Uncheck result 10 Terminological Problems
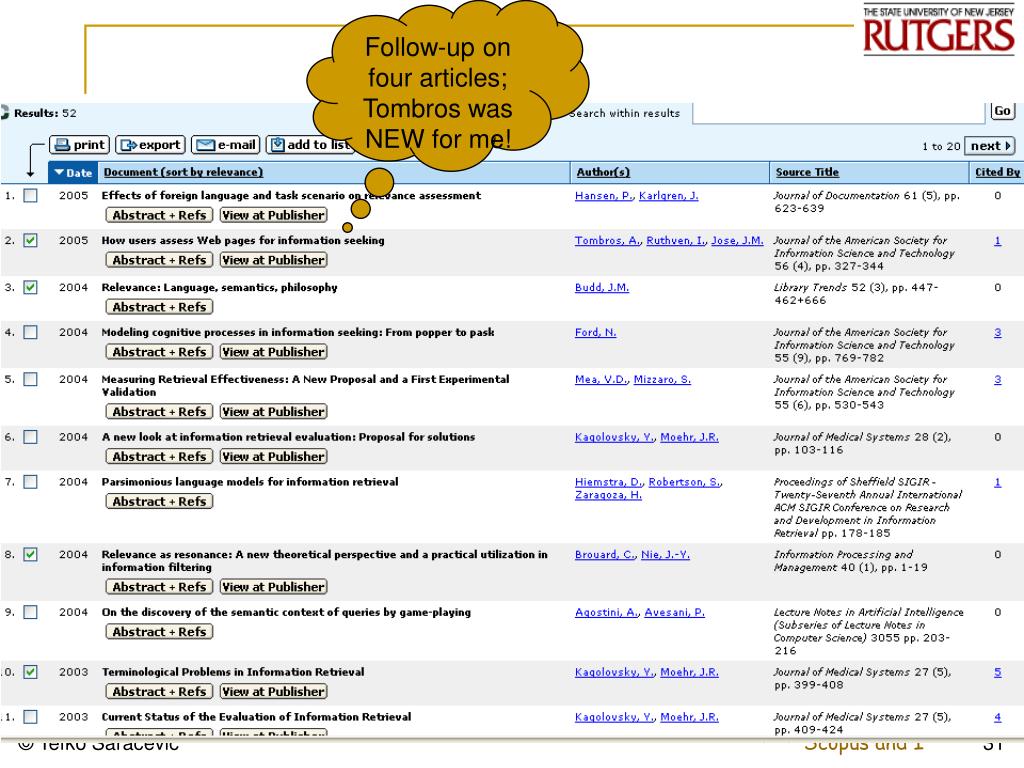Screen dimensions: 1024x768 pyautogui.click(x=30, y=672)
